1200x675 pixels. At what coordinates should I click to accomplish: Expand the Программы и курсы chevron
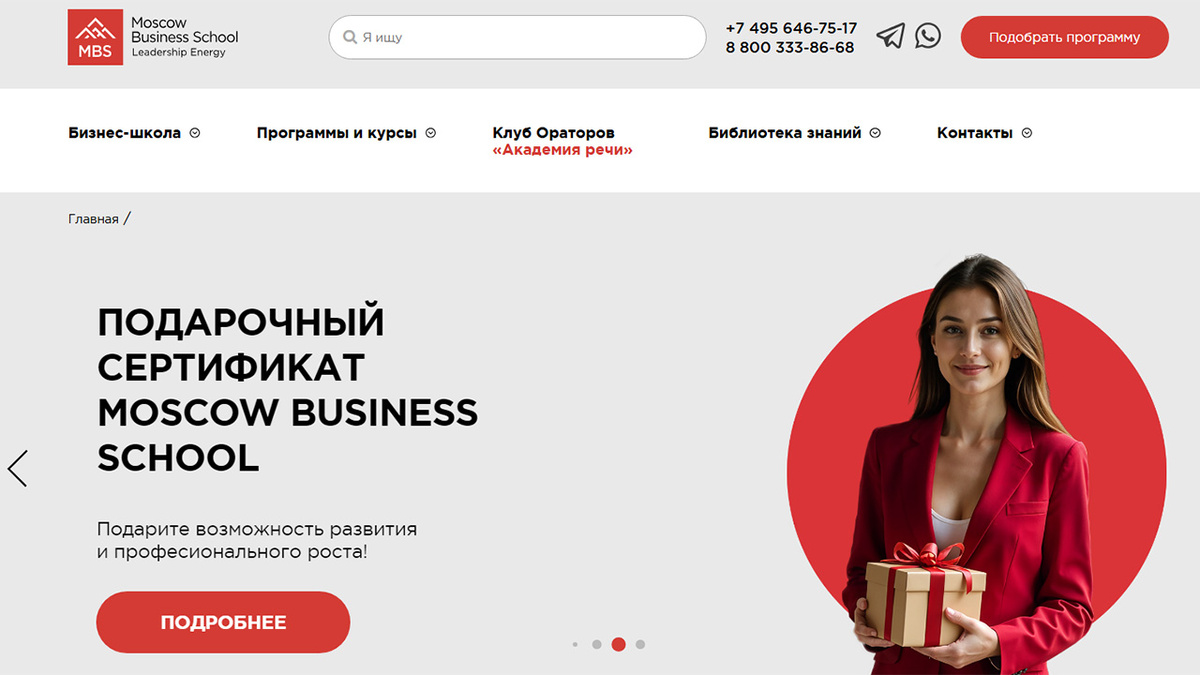tap(431, 133)
